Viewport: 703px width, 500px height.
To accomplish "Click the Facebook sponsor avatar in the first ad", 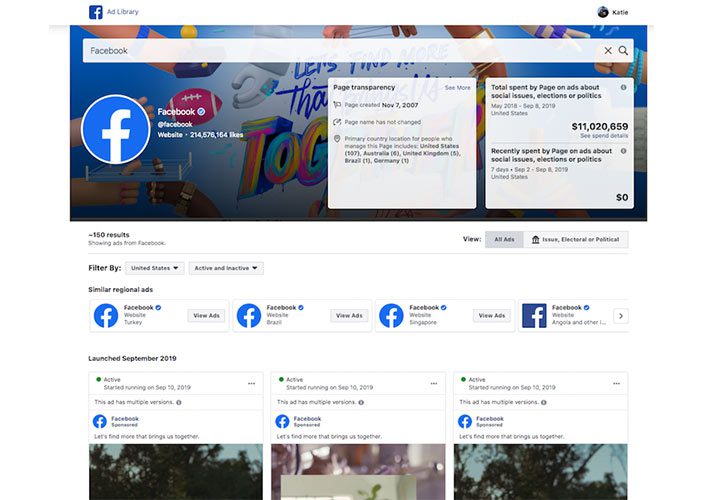I will point(100,422).
